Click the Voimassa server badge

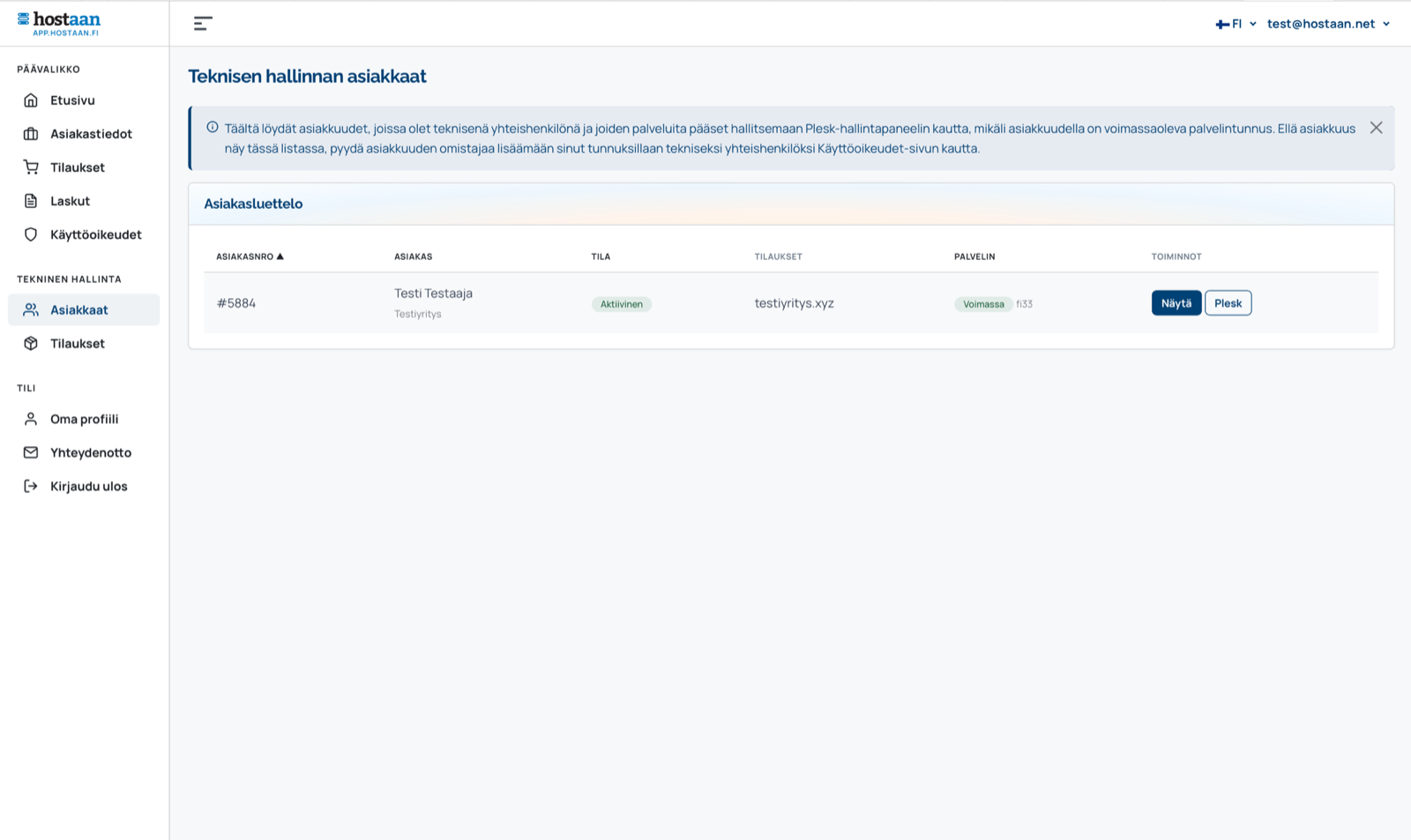(x=983, y=304)
